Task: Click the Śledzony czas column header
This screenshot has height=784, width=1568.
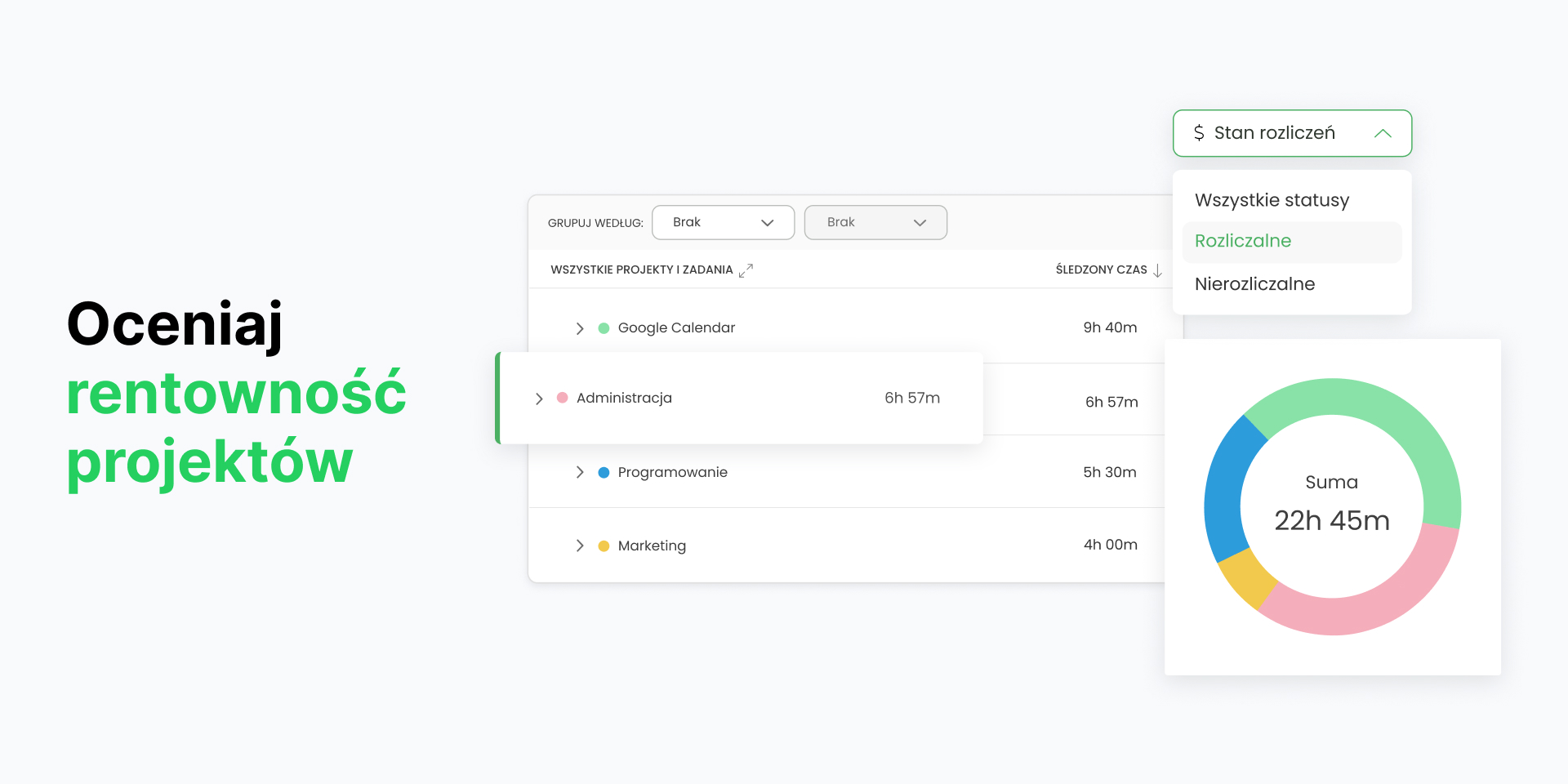Action: 1101,269
